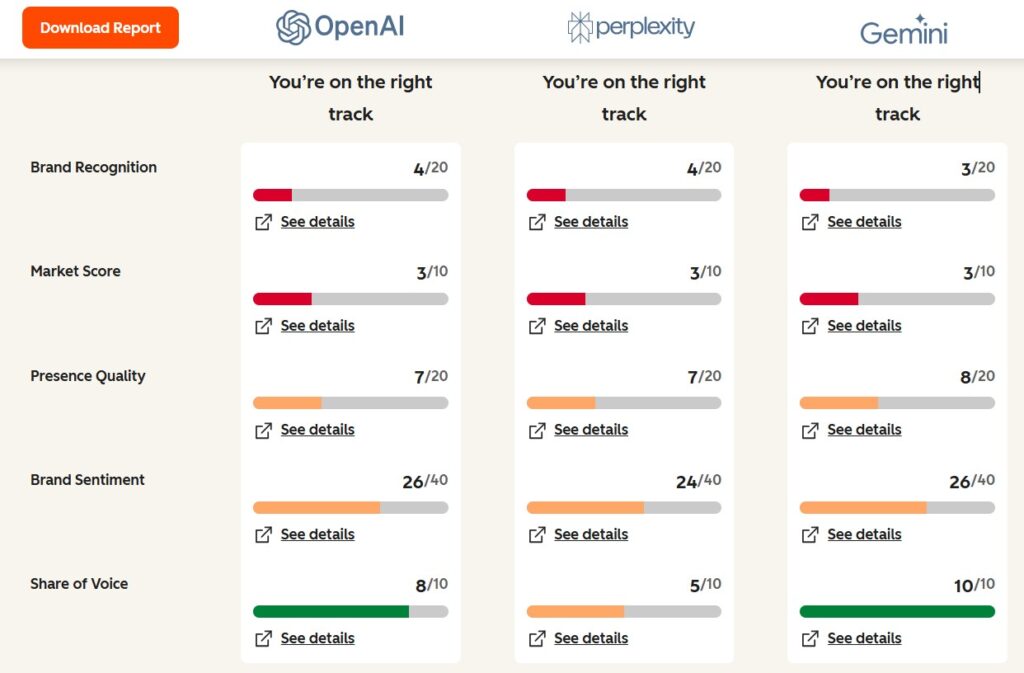Click Gemini's 'You're on the right track' heading

tap(897, 98)
